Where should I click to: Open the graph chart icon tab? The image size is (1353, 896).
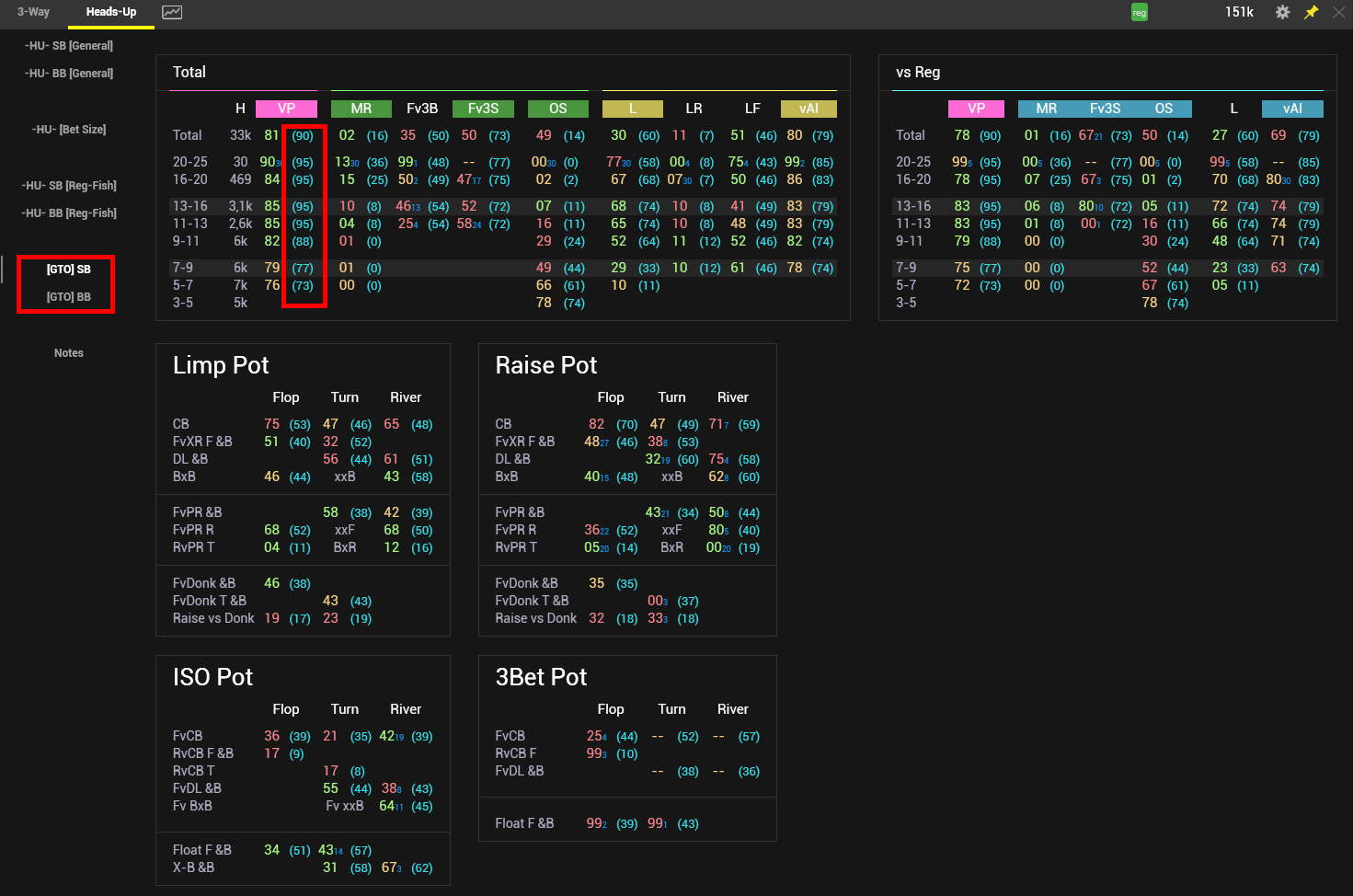tap(172, 12)
